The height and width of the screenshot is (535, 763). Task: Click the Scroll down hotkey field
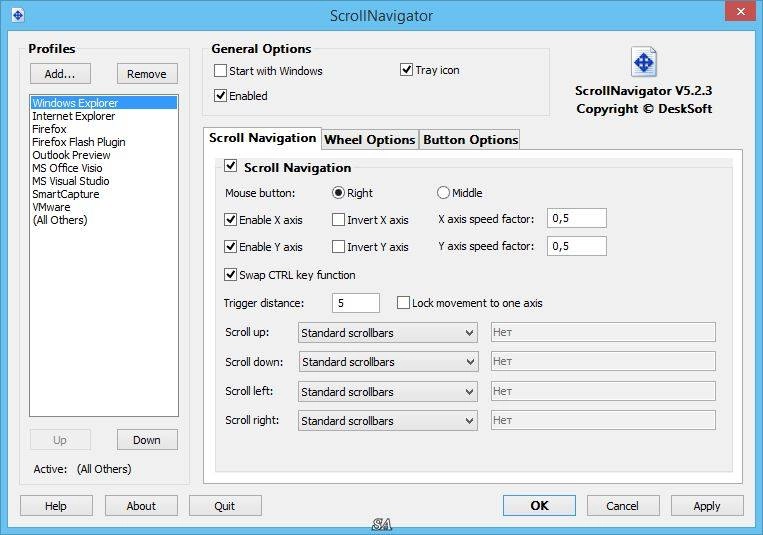[603, 361]
